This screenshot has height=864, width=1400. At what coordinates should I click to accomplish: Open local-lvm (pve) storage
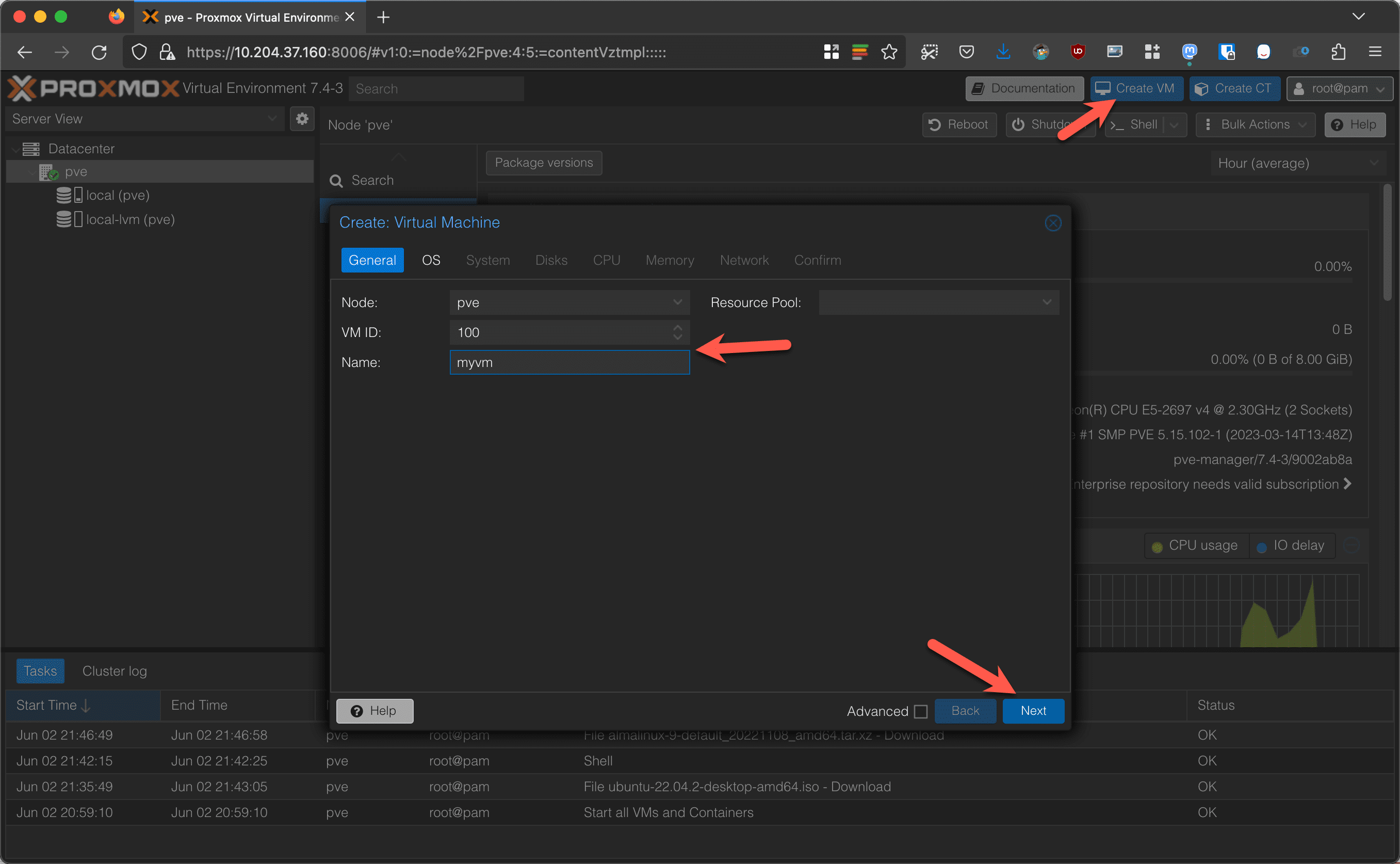116,219
